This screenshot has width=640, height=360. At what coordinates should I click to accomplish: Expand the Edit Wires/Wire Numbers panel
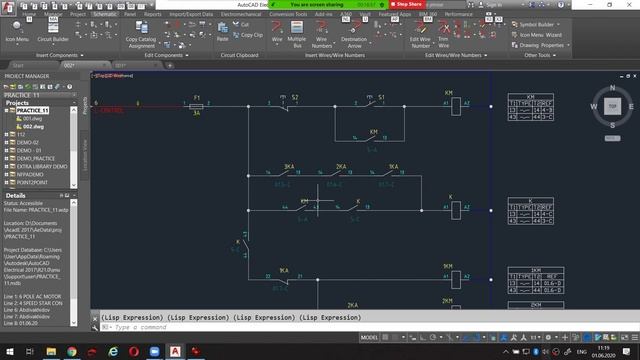pos(456,55)
